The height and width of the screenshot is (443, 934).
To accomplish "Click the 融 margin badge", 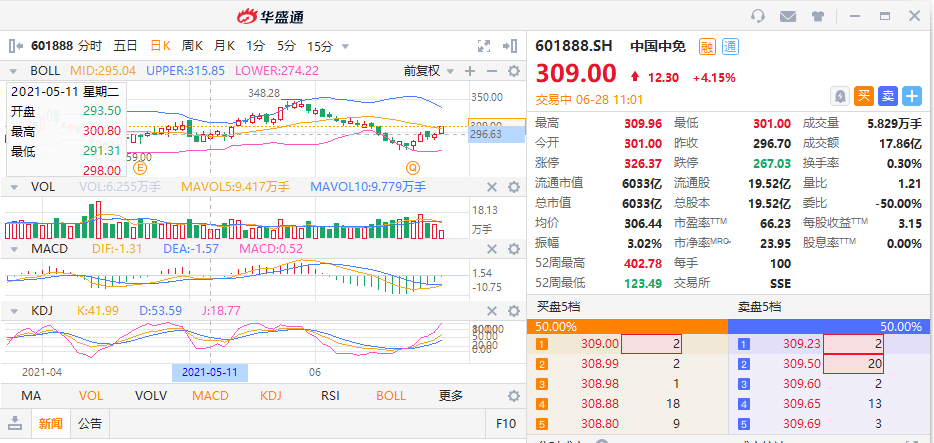I will tap(707, 46).
